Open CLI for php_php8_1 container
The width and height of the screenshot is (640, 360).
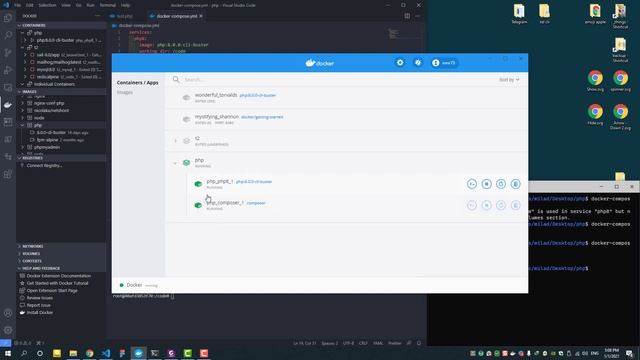click(472, 184)
